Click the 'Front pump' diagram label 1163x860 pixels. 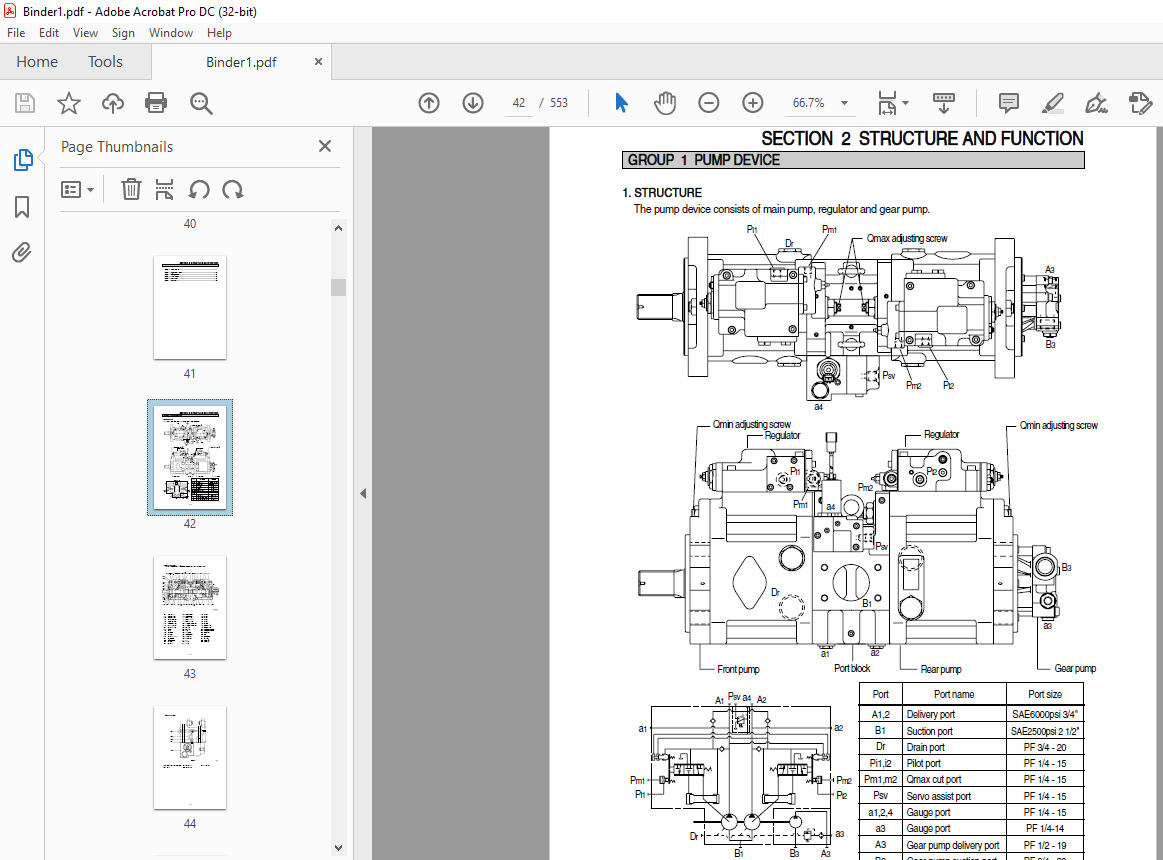738,669
